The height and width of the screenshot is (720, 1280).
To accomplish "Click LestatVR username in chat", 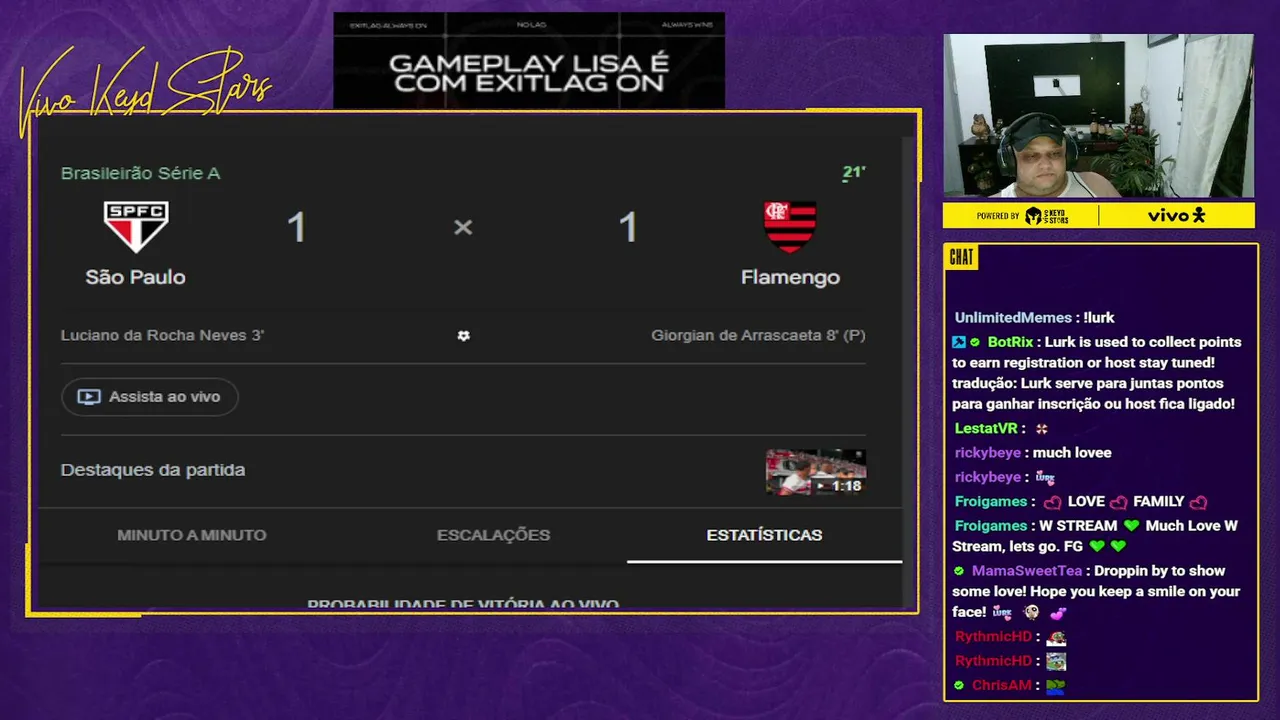I will (x=986, y=428).
